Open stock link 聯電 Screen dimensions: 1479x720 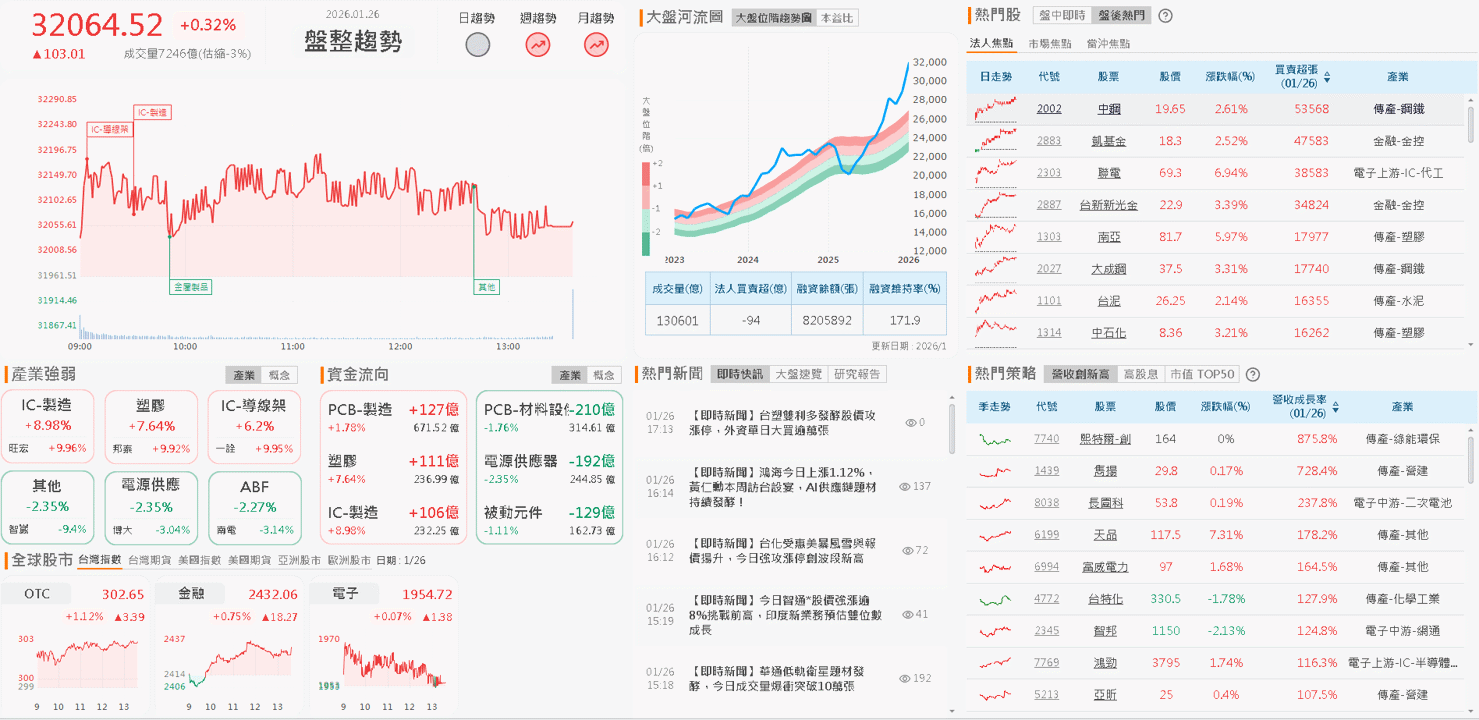(x=1109, y=173)
